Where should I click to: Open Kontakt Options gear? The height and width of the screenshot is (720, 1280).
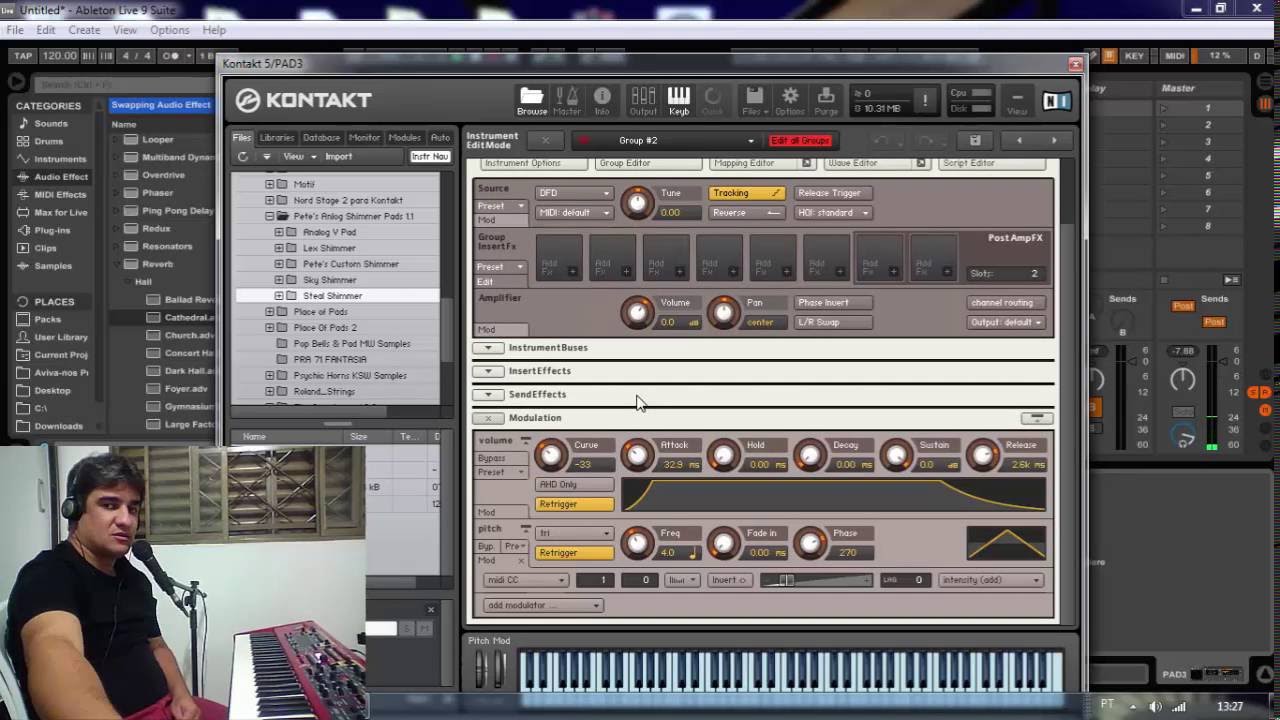coord(790,100)
